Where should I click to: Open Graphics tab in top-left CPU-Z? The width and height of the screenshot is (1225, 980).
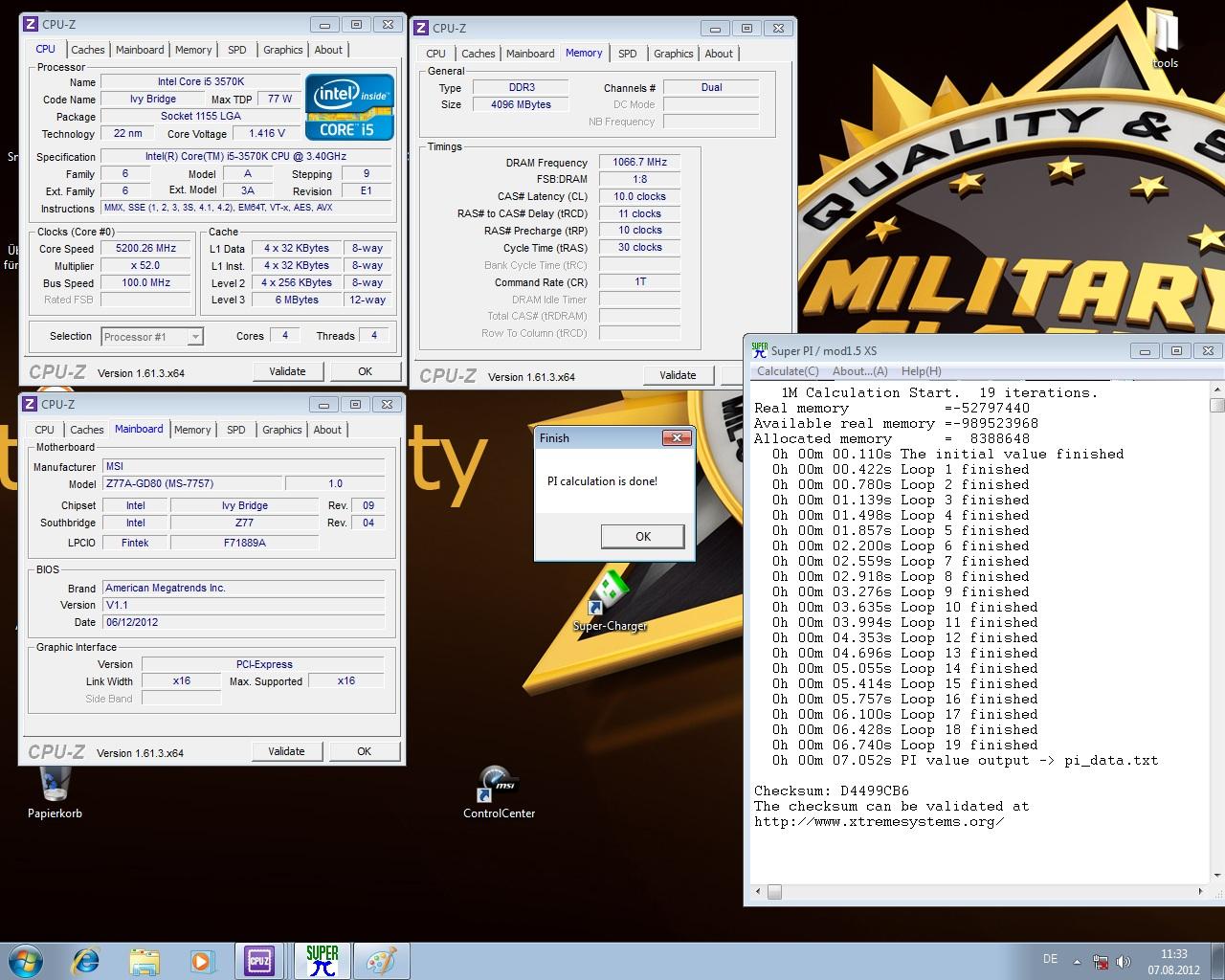click(x=283, y=50)
